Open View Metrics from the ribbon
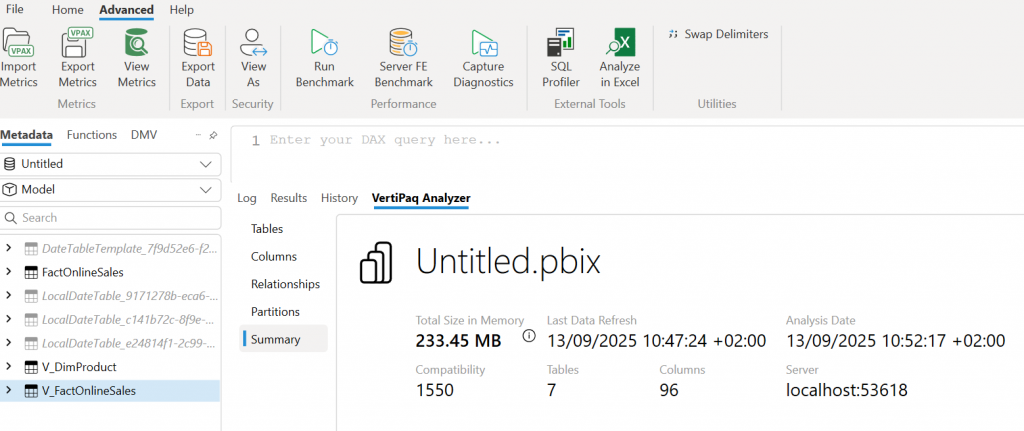This screenshot has width=1024, height=431. pyautogui.click(x=137, y=45)
